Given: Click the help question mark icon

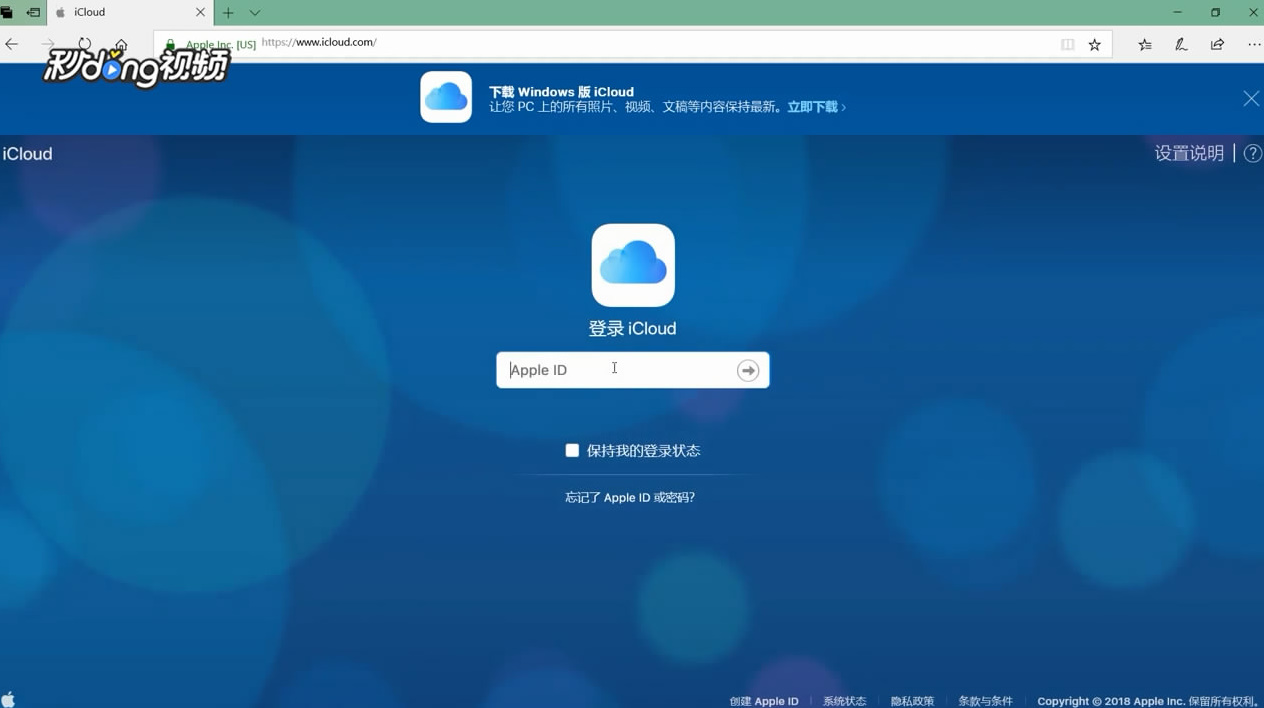Looking at the screenshot, I should (x=1253, y=153).
